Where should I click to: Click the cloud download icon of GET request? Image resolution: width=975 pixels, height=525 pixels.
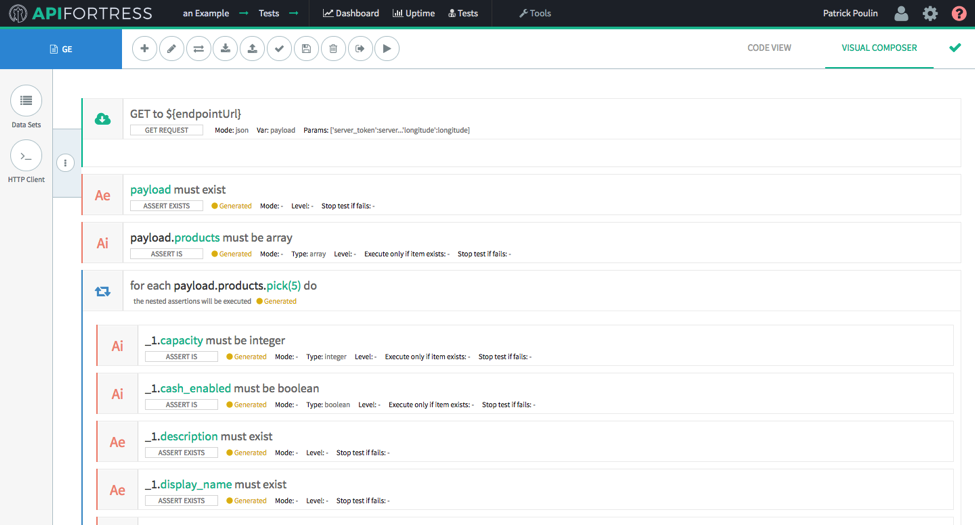103,119
